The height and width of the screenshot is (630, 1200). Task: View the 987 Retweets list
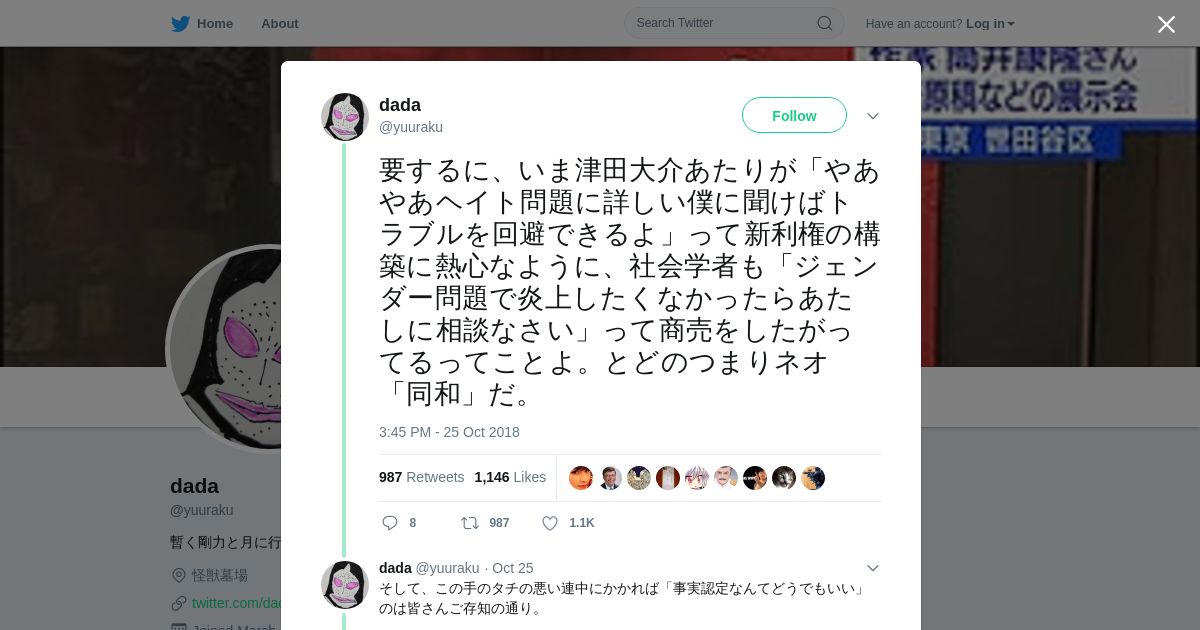421,477
